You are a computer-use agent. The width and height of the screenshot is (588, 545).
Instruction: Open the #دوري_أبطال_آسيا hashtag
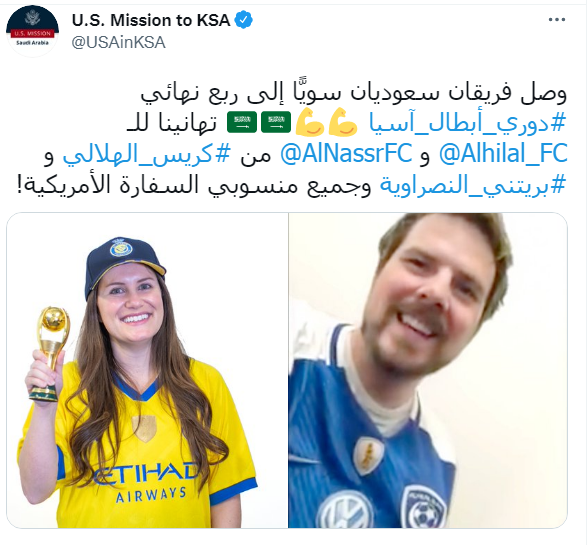point(467,123)
